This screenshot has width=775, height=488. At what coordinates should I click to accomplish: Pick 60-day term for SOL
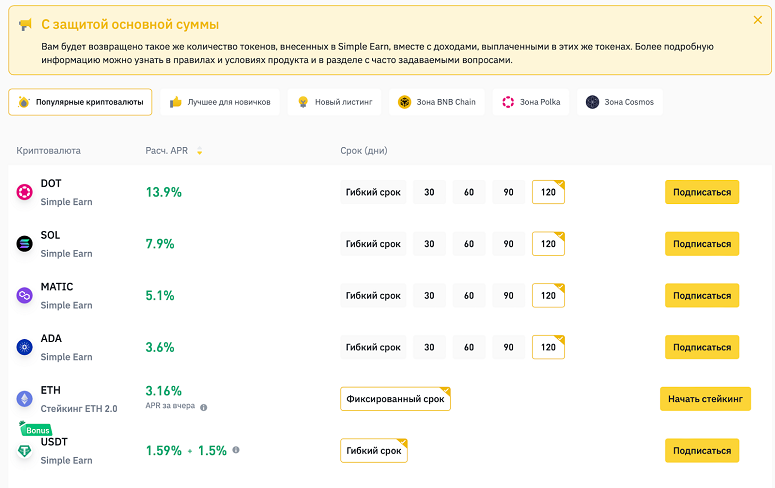469,244
